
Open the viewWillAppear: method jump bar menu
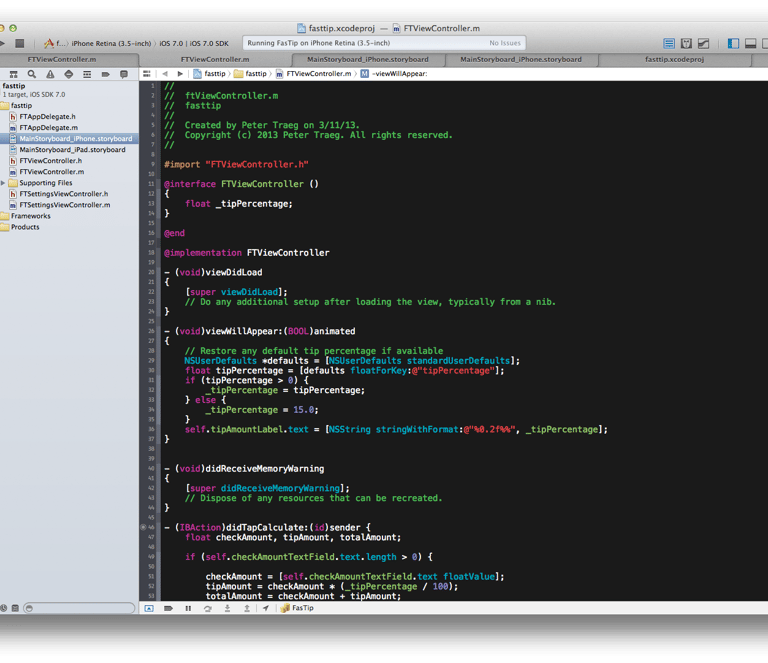tap(399, 74)
